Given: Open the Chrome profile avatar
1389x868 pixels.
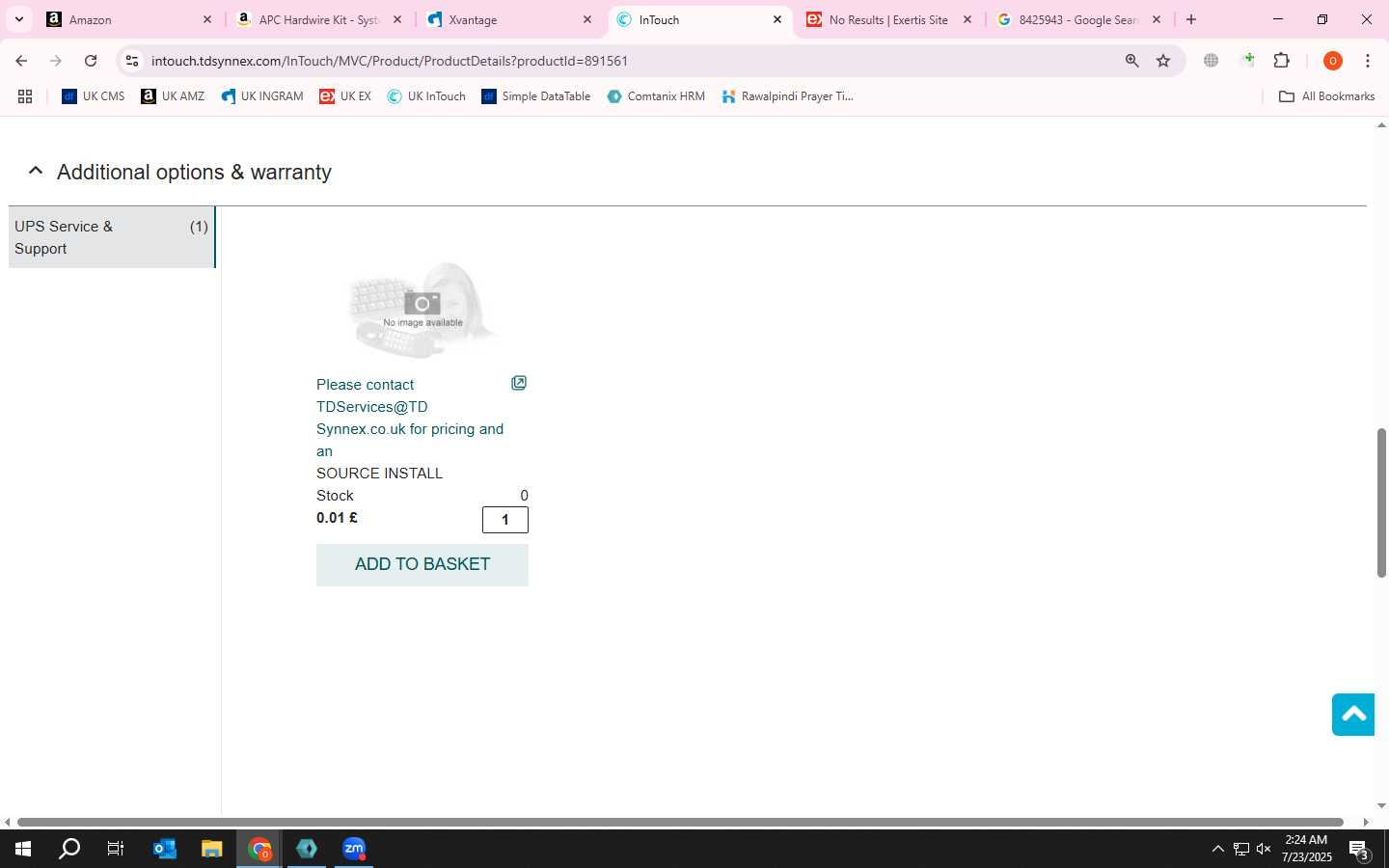Looking at the screenshot, I should click(x=1333, y=61).
